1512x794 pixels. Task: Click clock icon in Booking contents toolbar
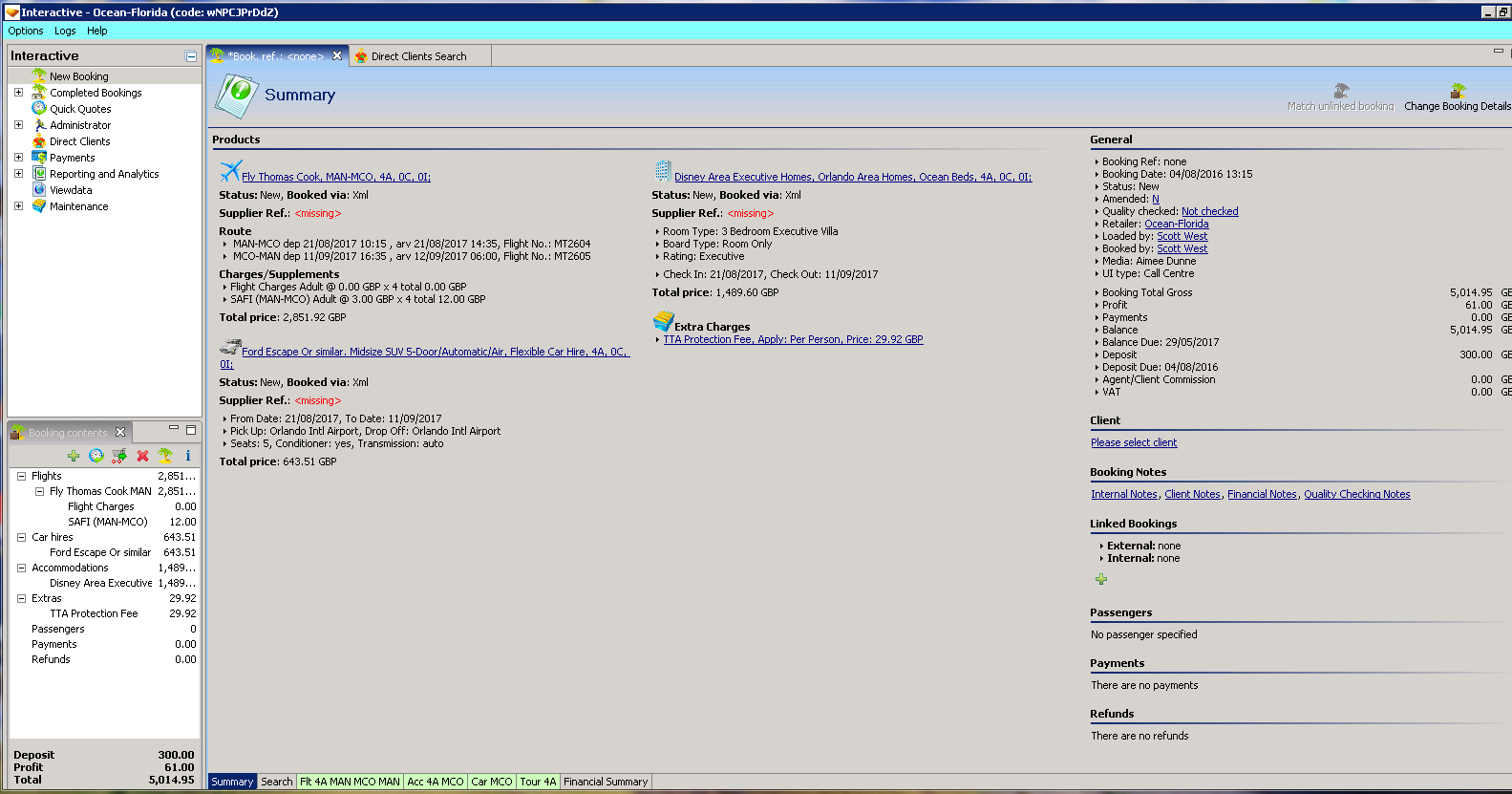click(96, 456)
